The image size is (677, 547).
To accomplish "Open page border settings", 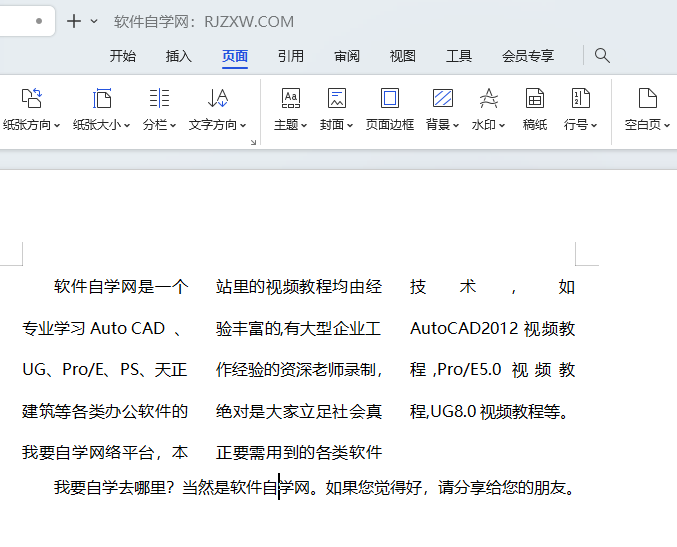I will [x=390, y=109].
